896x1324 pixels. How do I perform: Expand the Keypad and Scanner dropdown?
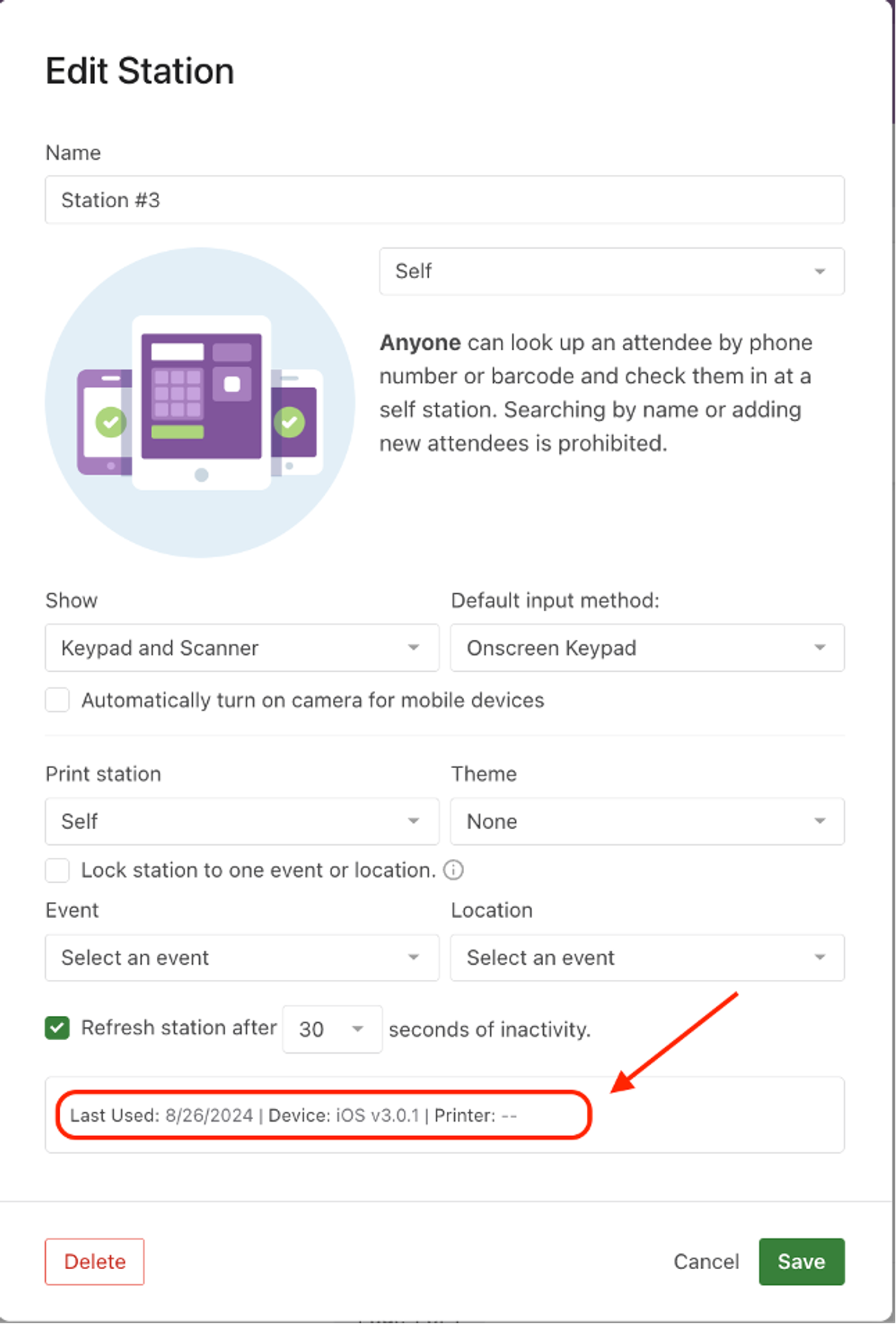(x=242, y=648)
